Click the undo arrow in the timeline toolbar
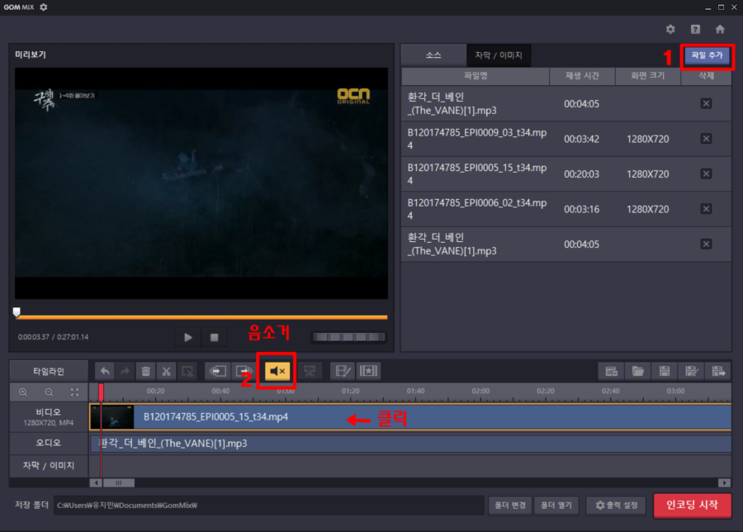 [x=105, y=371]
